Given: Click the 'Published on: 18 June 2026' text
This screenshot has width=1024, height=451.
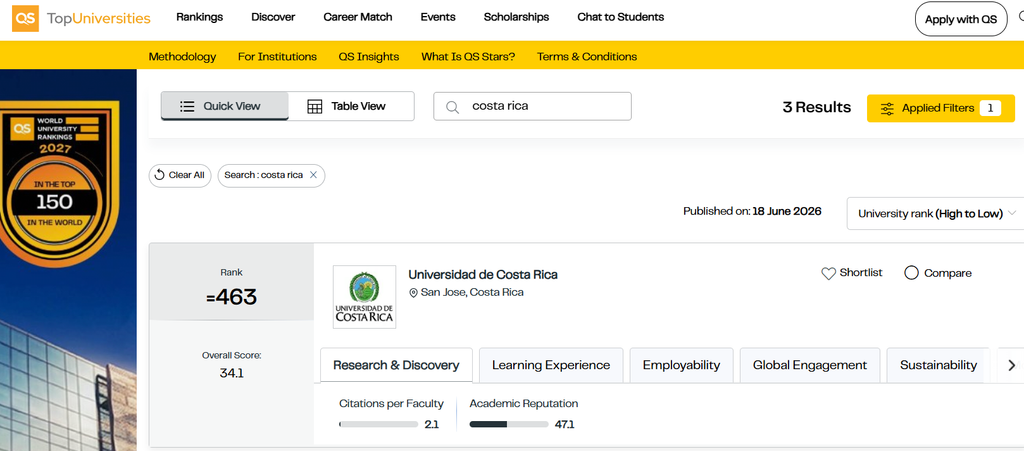Looking at the screenshot, I should pyautogui.click(x=752, y=211).
